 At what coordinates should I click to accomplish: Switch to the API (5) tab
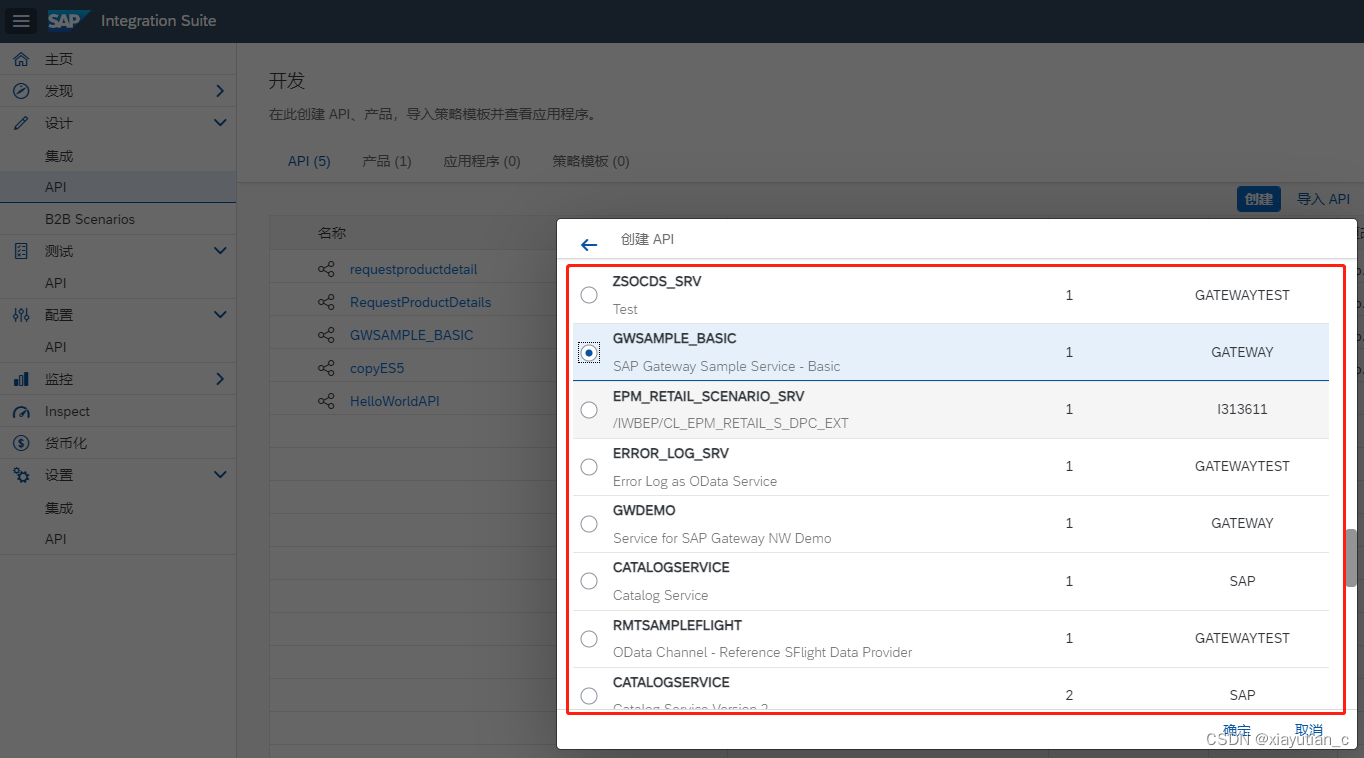(x=309, y=161)
